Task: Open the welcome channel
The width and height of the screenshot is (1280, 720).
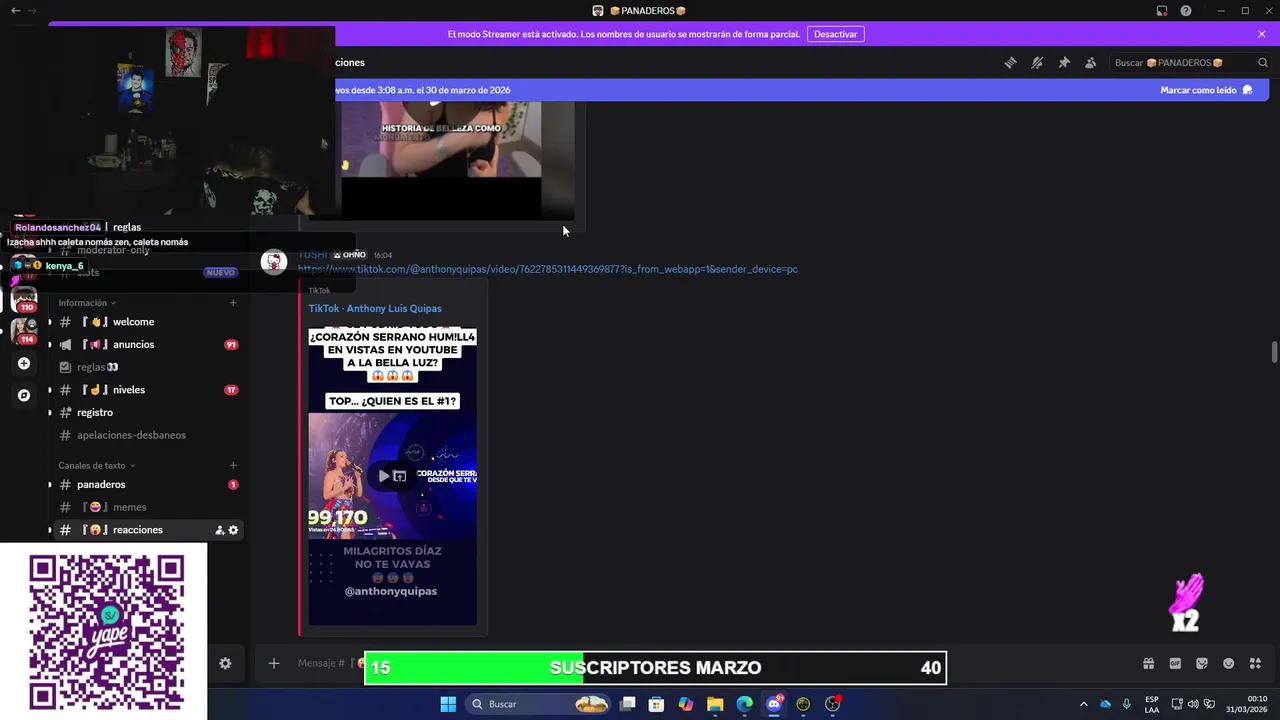Action: tap(146, 322)
